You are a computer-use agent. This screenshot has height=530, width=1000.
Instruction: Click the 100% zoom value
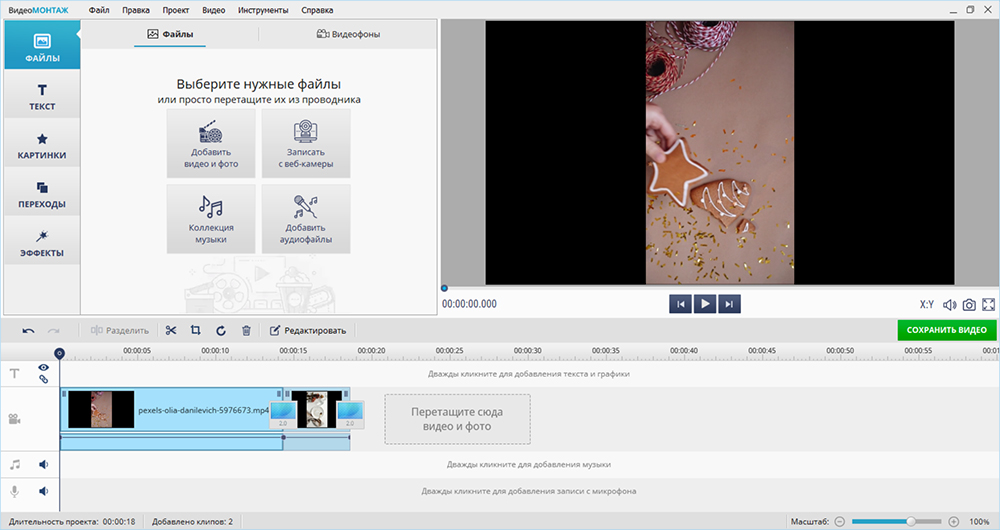[979, 522]
